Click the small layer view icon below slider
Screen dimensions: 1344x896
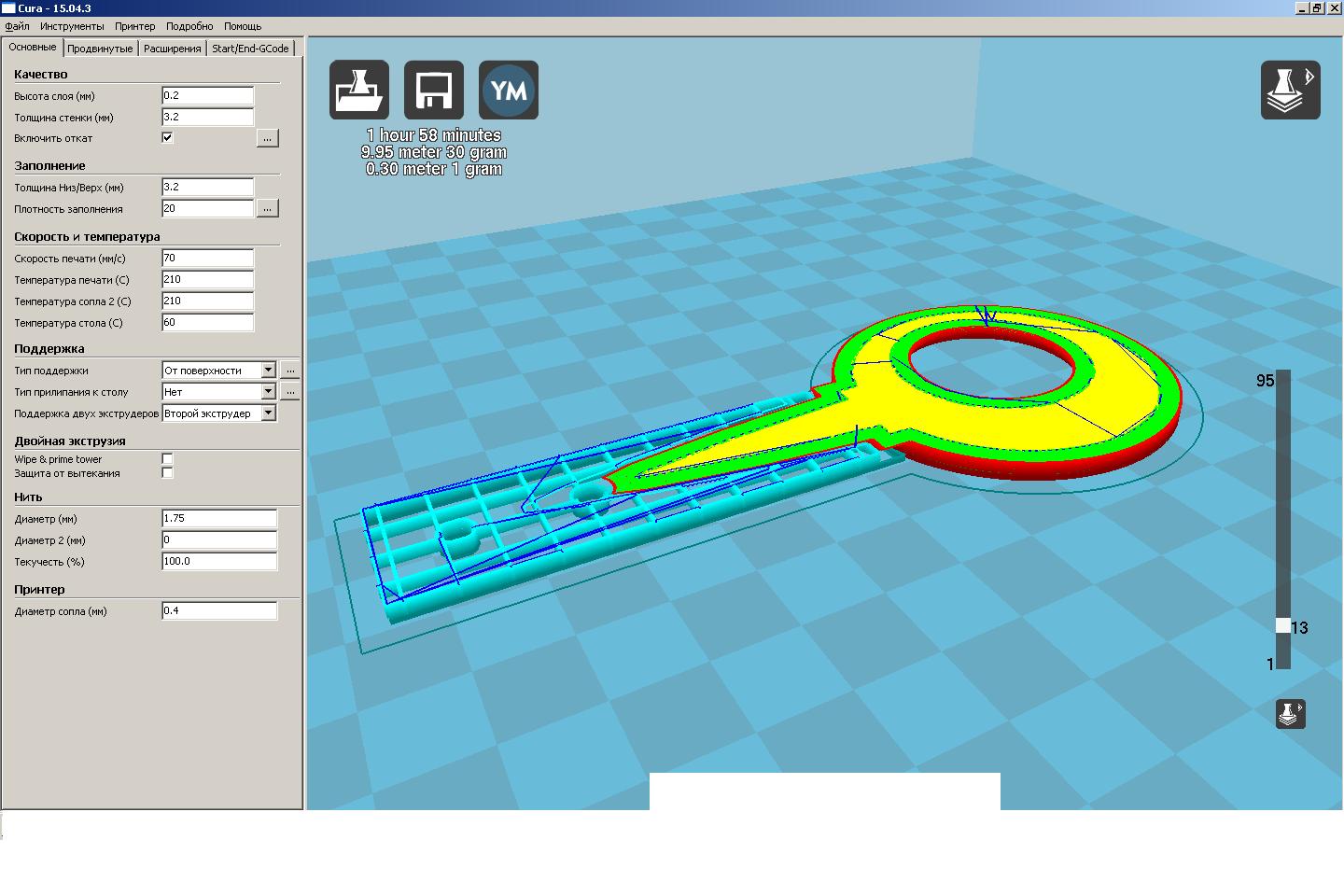tap(1291, 714)
